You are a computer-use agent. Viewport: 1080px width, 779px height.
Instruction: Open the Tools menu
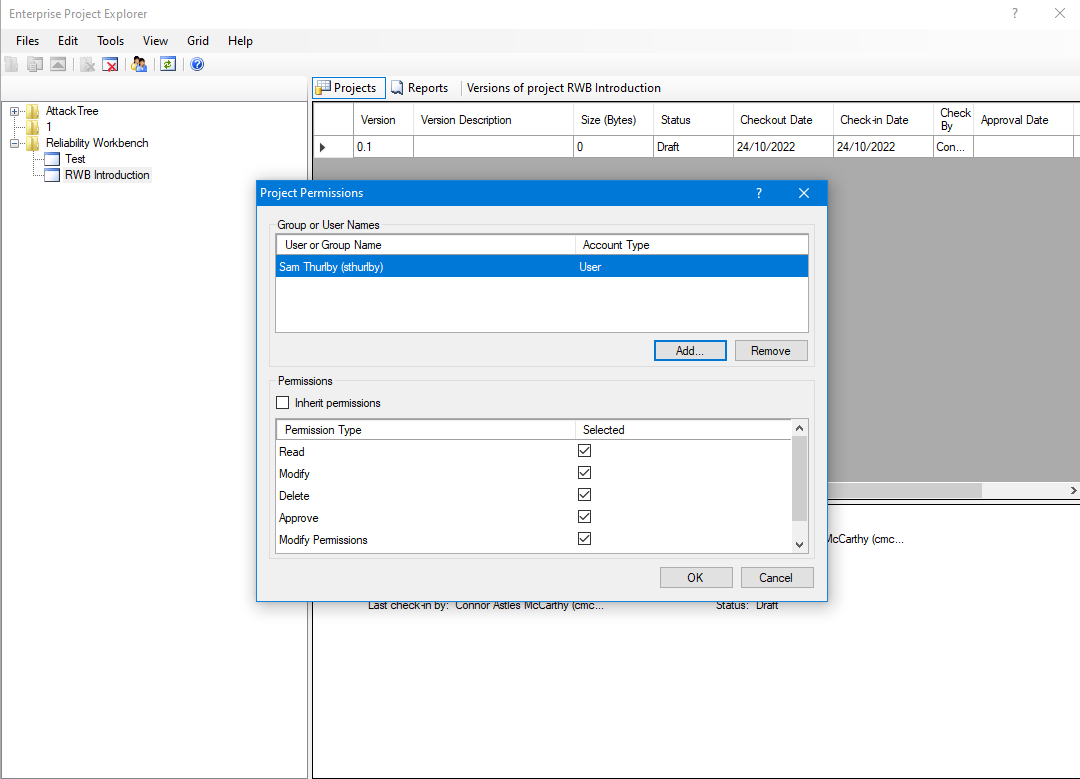(110, 41)
